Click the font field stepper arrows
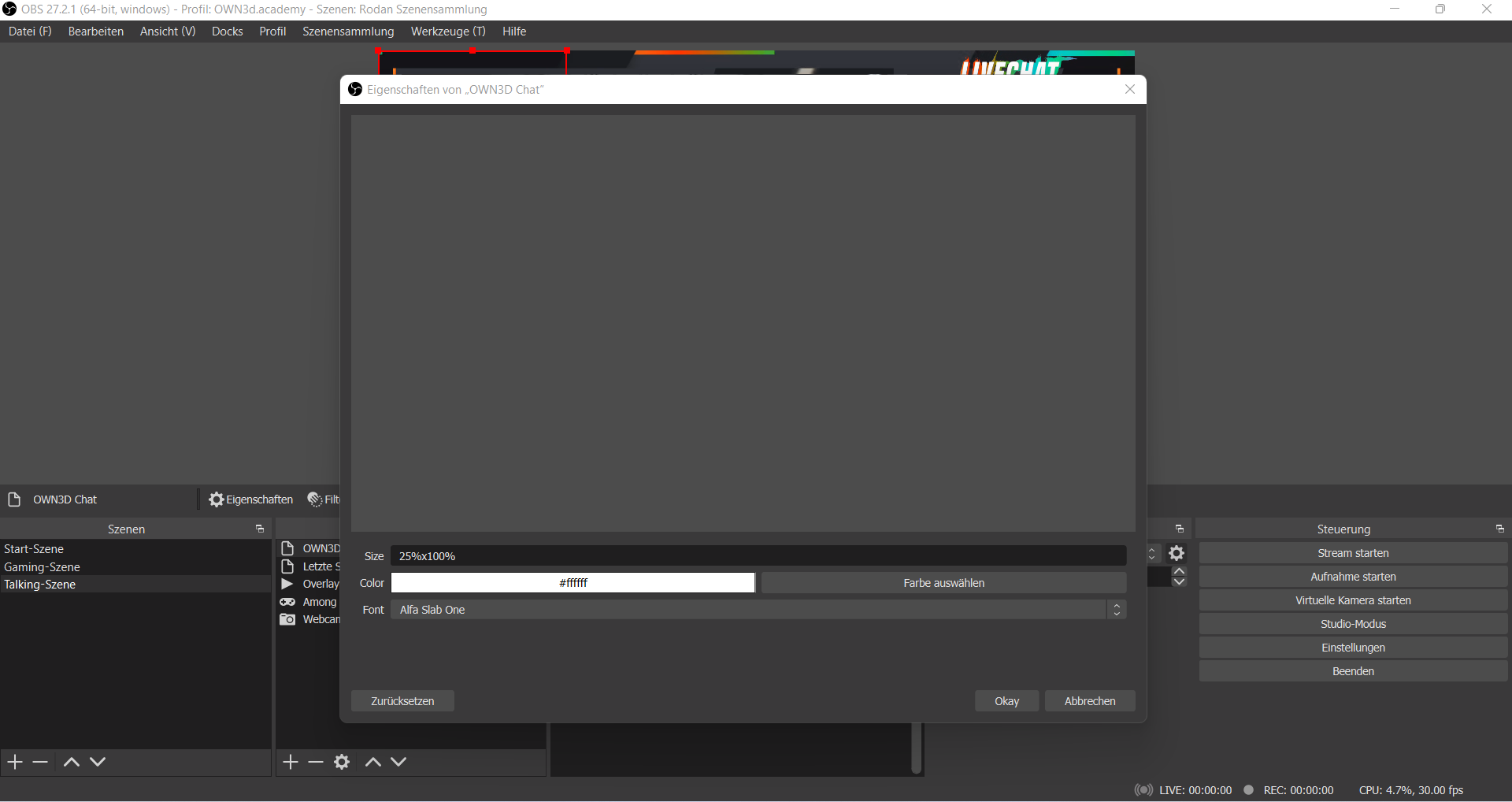 pos(1117,610)
